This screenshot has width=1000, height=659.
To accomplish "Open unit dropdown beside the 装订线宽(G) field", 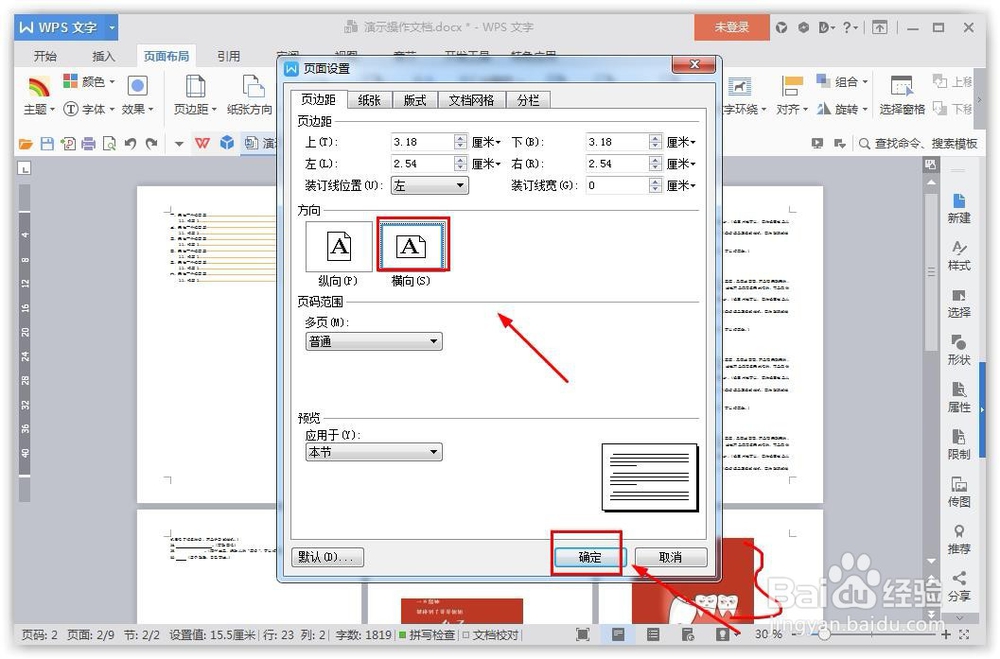I will coord(681,186).
